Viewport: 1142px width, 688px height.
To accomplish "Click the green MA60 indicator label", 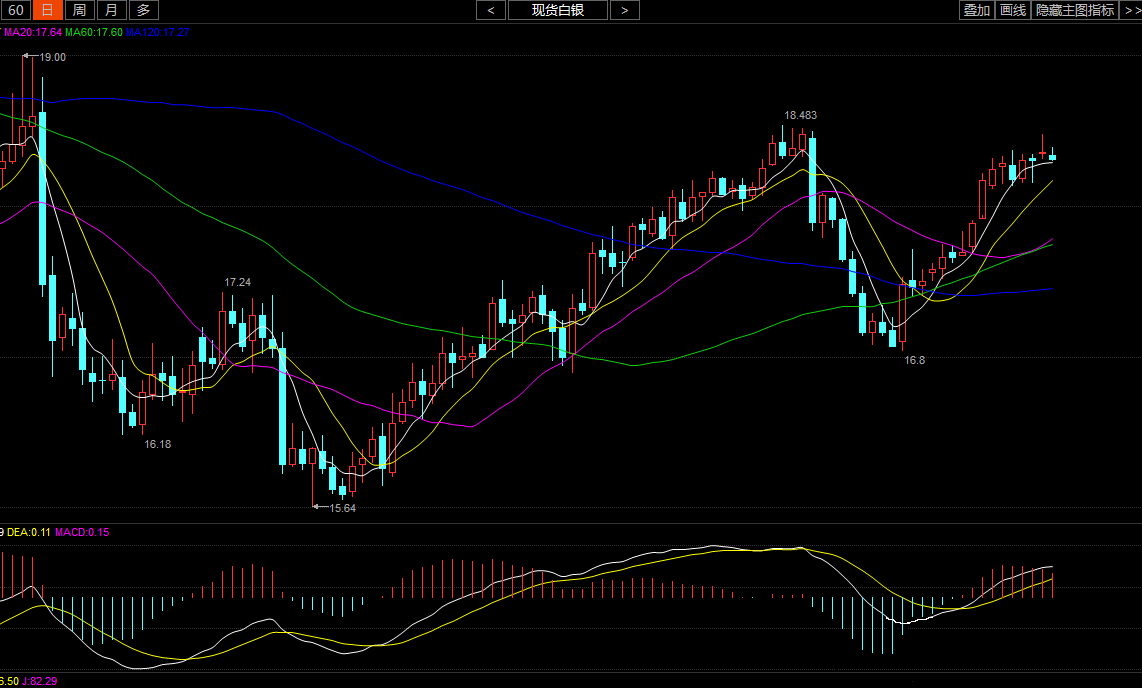I will coord(93,32).
